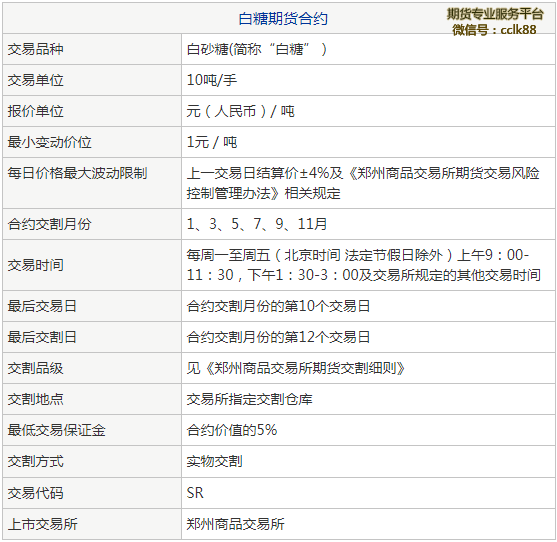Select the 交易所指定交割仓库 value
The image size is (557, 542).
pyautogui.click(x=250, y=399)
